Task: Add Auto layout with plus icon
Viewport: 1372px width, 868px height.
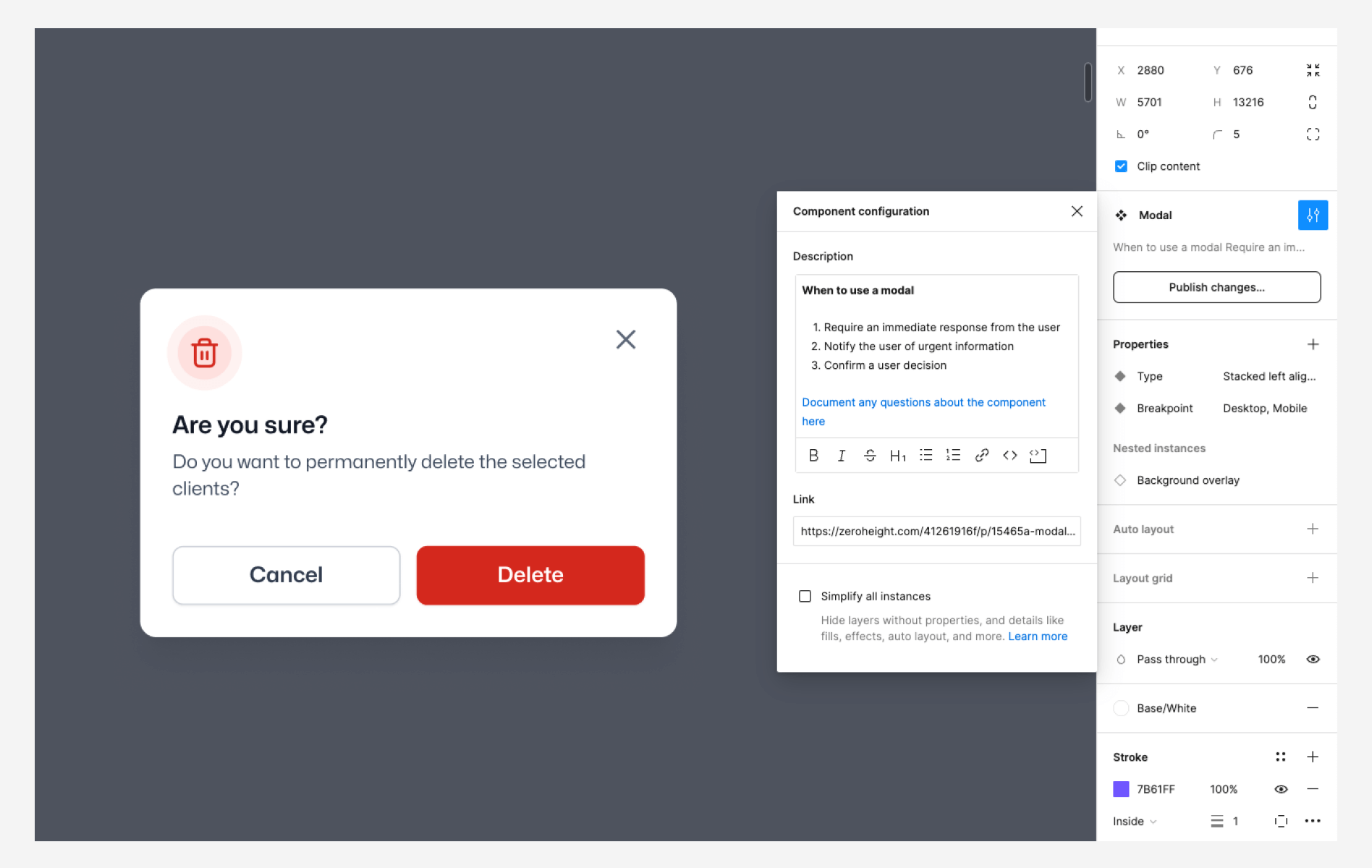Action: pyautogui.click(x=1313, y=529)
